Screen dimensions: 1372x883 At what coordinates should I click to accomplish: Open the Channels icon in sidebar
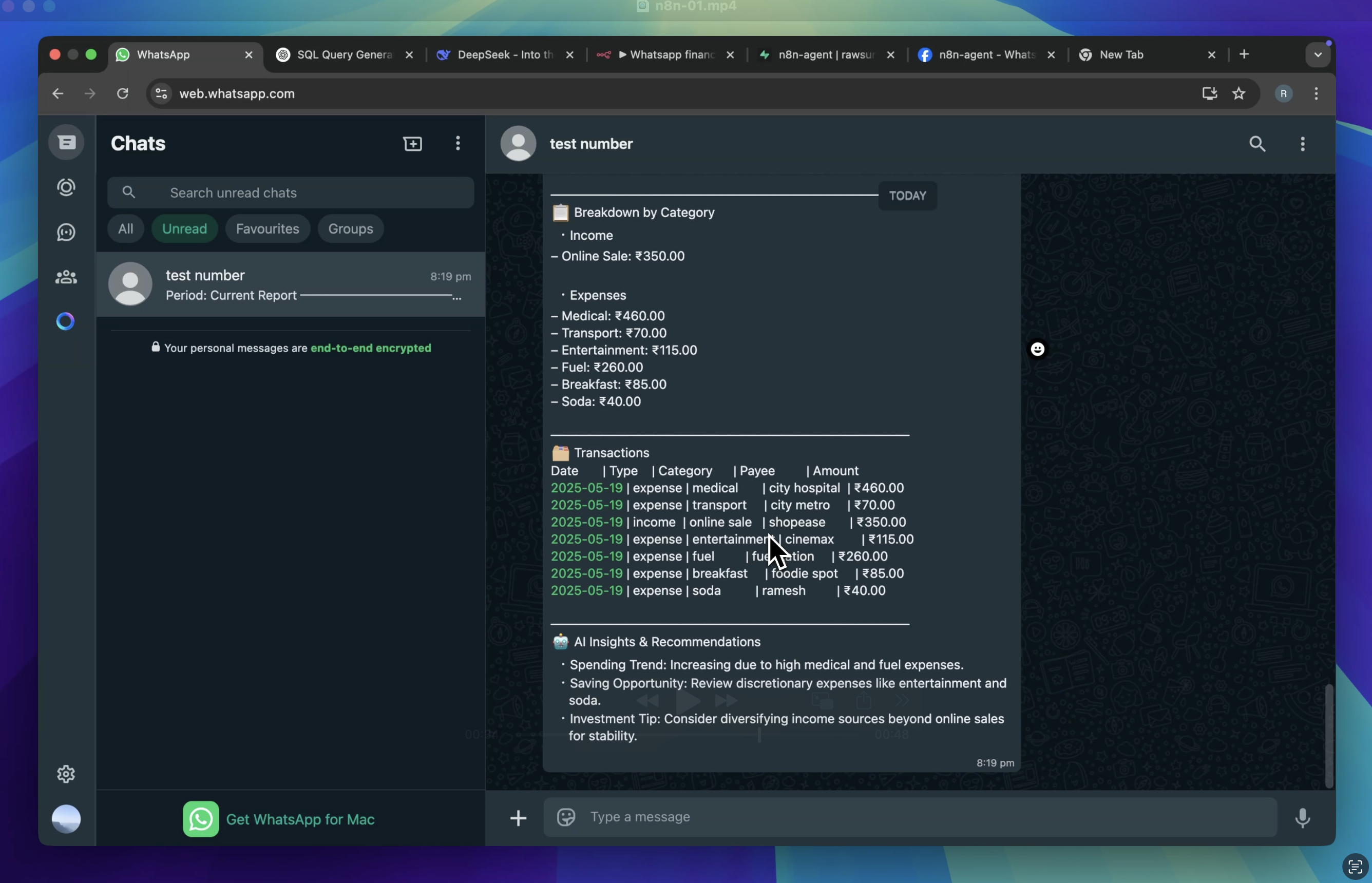pos(67,232)
